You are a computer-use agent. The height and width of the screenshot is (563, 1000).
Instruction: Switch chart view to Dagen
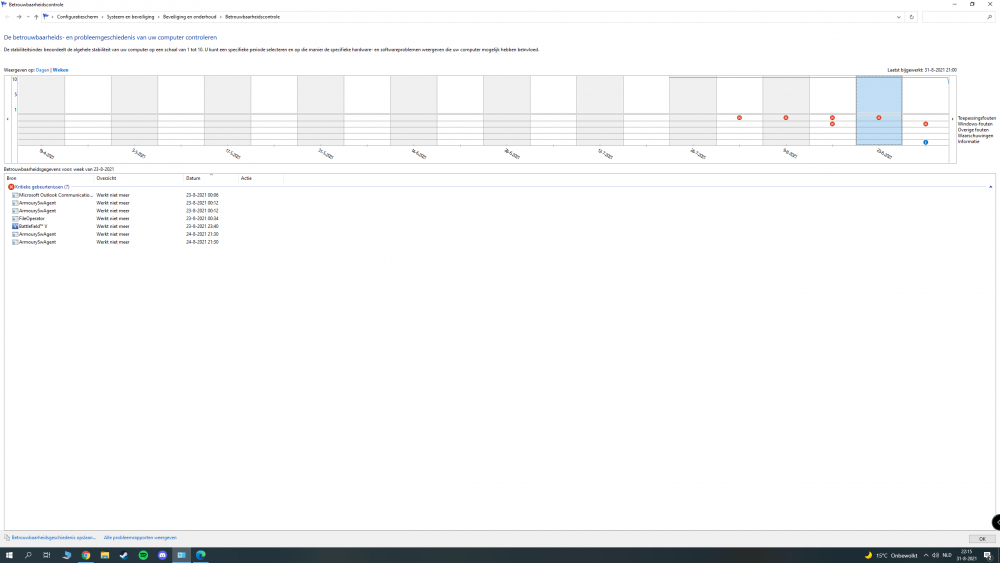pos(42,70)
